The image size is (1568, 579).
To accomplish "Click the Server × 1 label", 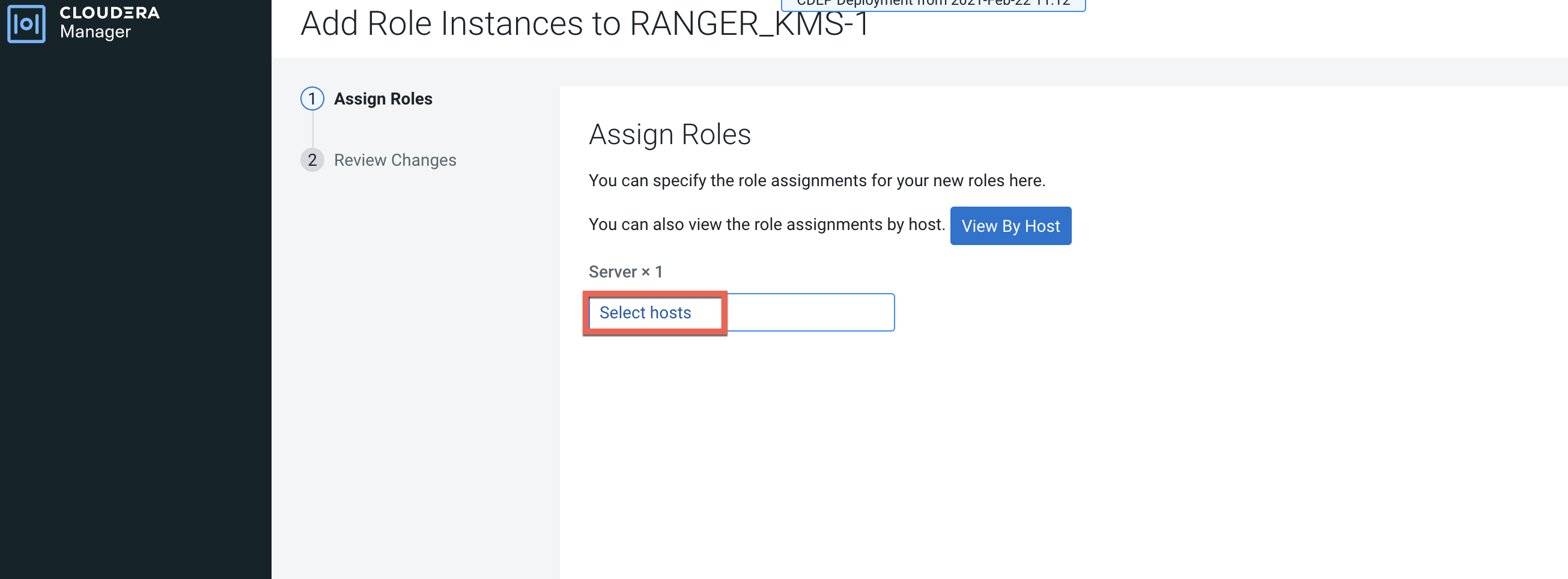I will 625,271.
